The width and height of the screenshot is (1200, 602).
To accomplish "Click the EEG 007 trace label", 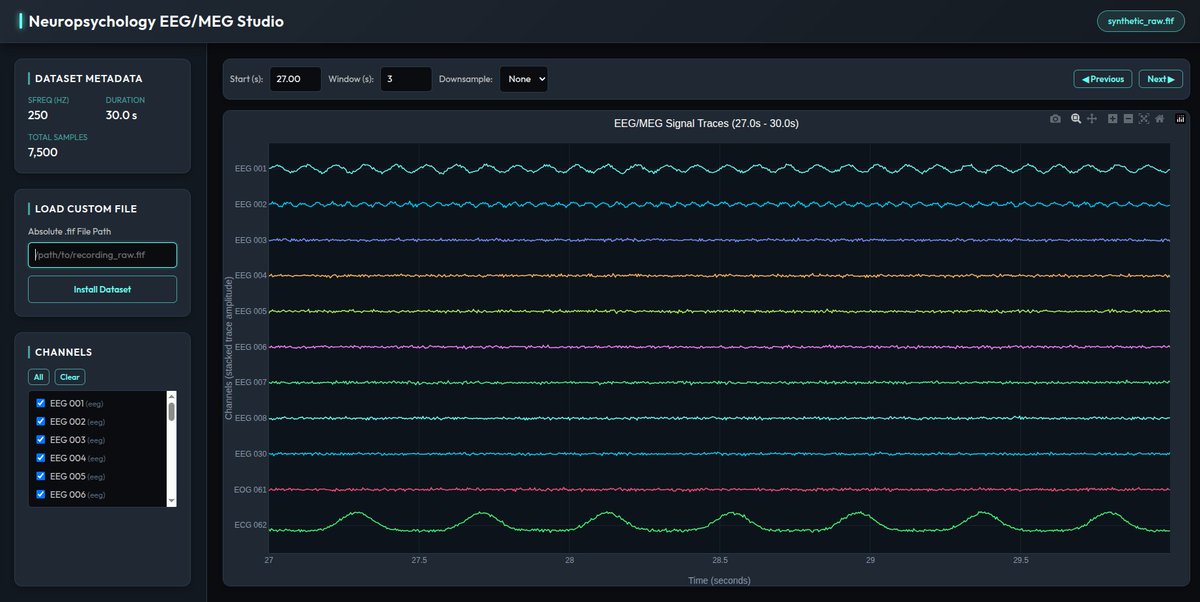I will [250, 383].
